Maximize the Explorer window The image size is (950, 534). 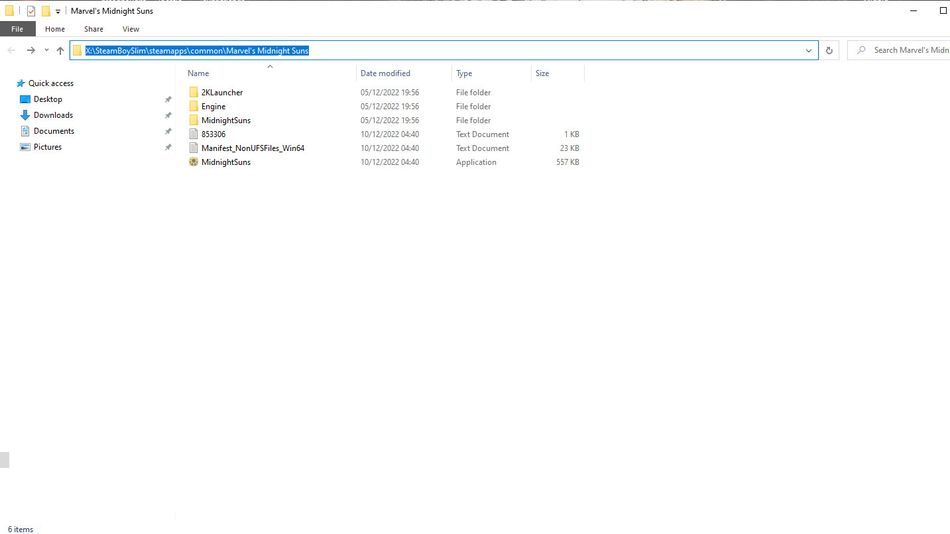click(943, 11)
